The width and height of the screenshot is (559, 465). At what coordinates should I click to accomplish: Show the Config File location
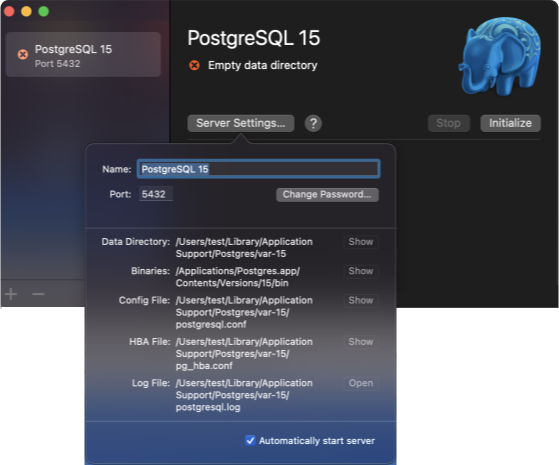pos(361,300)
